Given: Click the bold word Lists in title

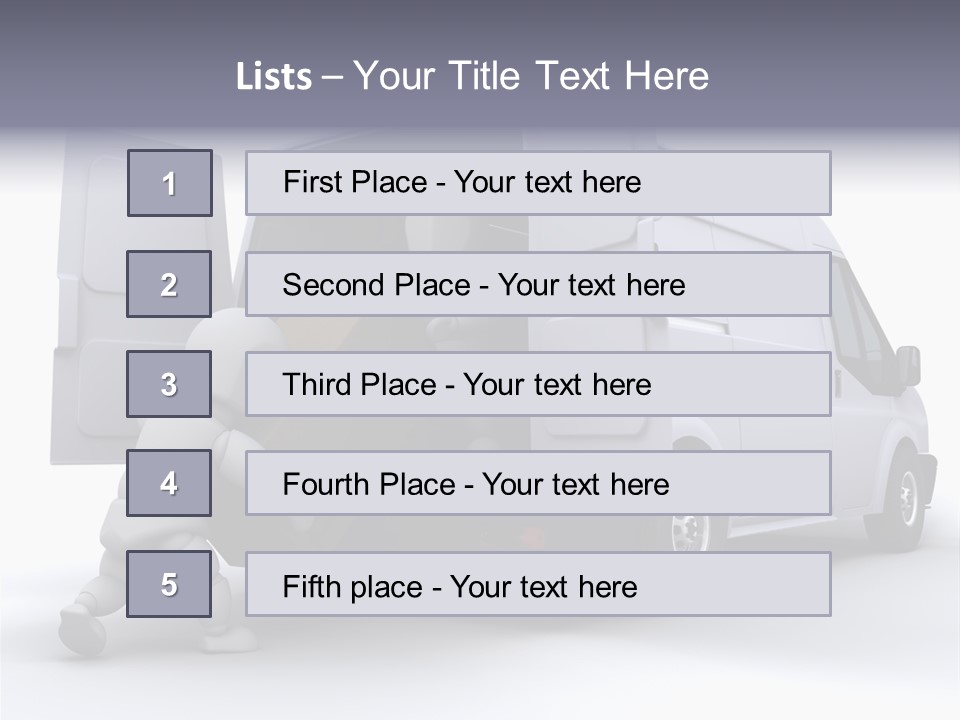Looking at the screenshot, I should 273,77.
